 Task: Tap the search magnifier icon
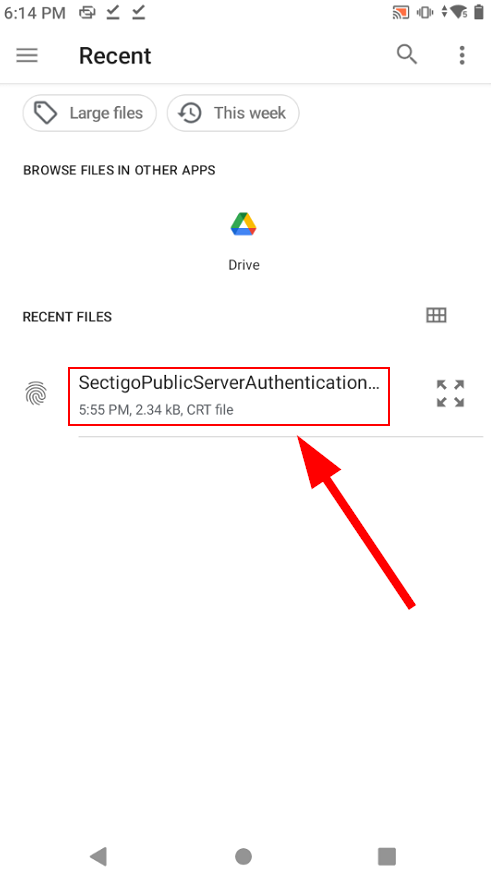click(x=407, y=55)
